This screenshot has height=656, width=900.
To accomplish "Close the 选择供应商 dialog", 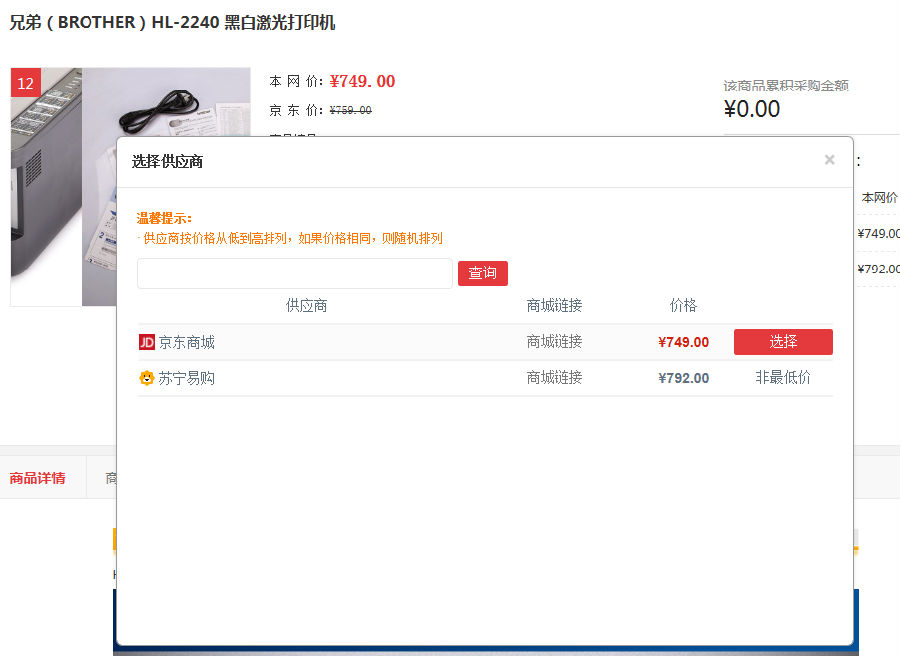I will [x=829, y=160].
